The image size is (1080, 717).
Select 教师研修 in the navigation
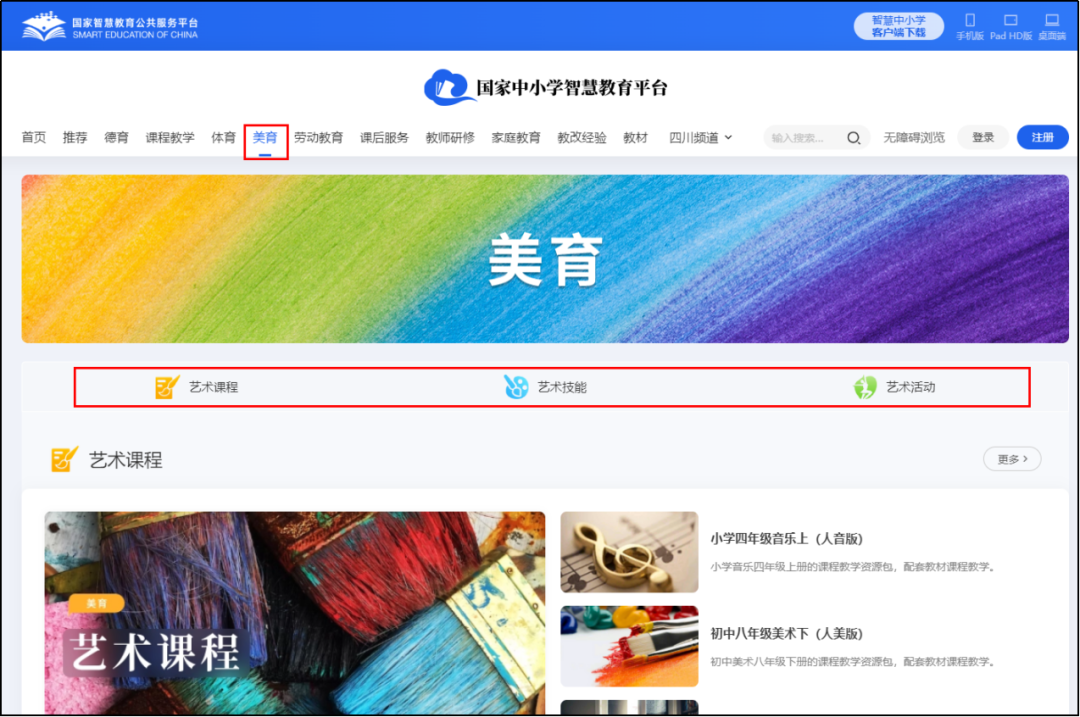(x=450, y=137)
